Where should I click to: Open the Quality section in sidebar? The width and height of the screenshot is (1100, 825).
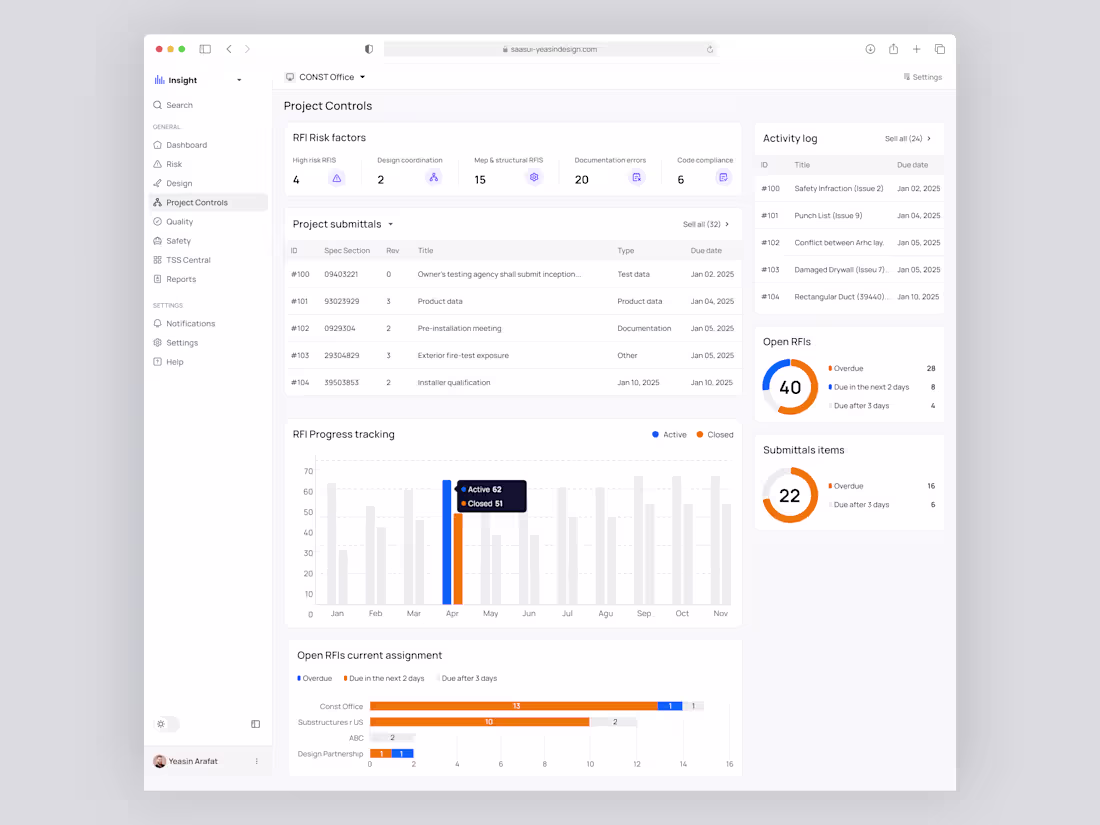[178, 221]
